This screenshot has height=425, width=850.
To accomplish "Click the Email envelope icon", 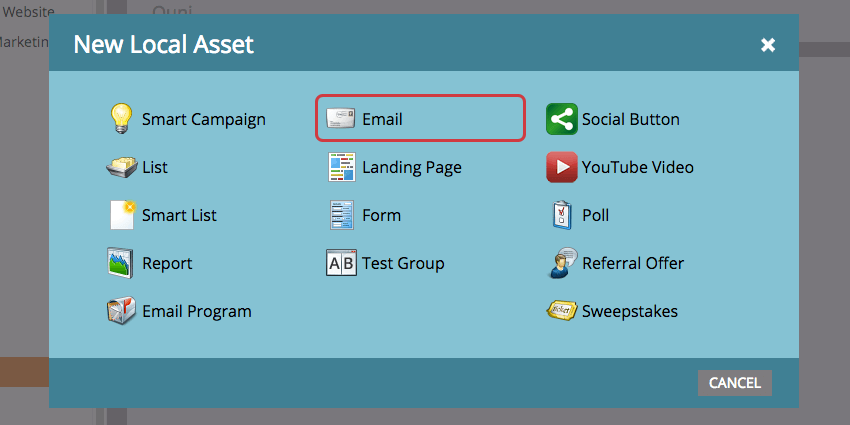I will click(342, 119).
